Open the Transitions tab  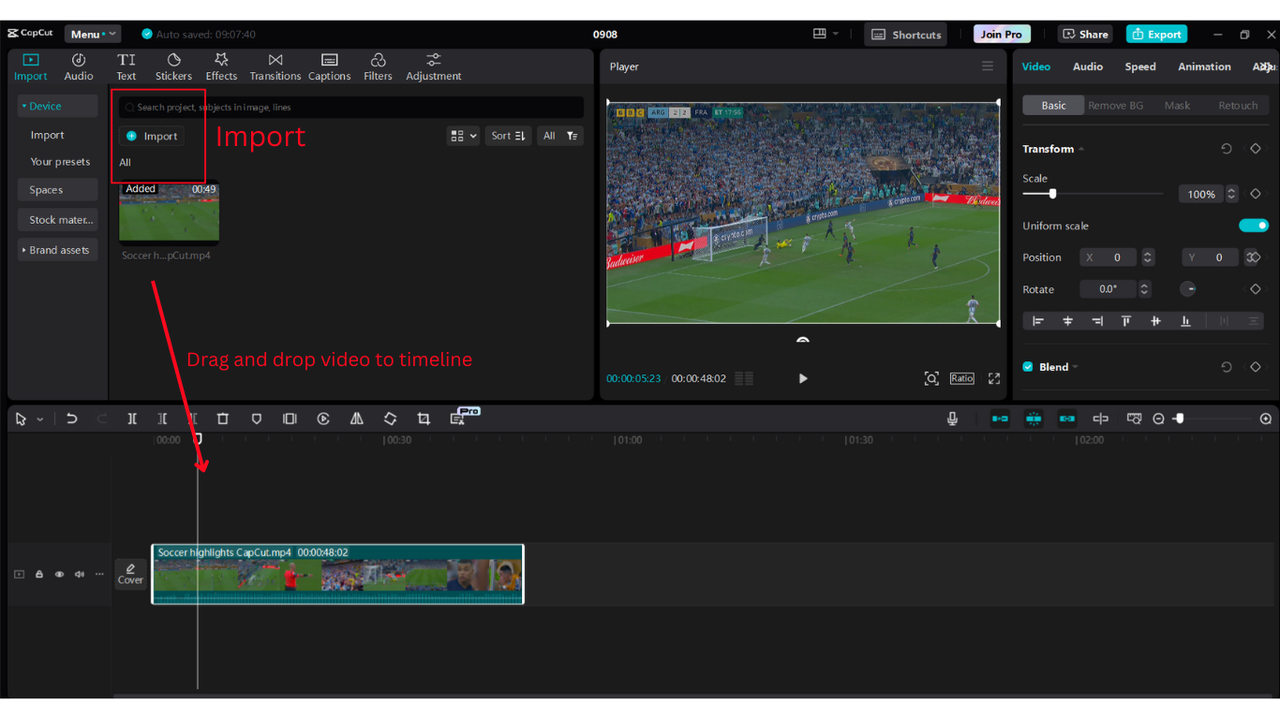(x=275, y=67)
